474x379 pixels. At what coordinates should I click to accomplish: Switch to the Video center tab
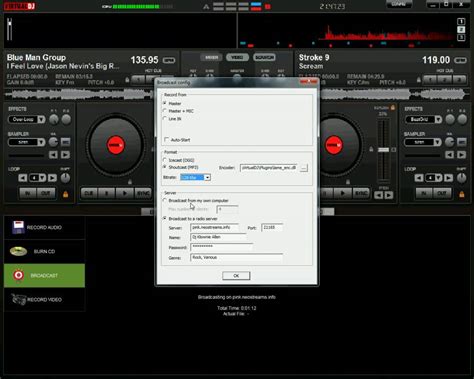(237, 57)
